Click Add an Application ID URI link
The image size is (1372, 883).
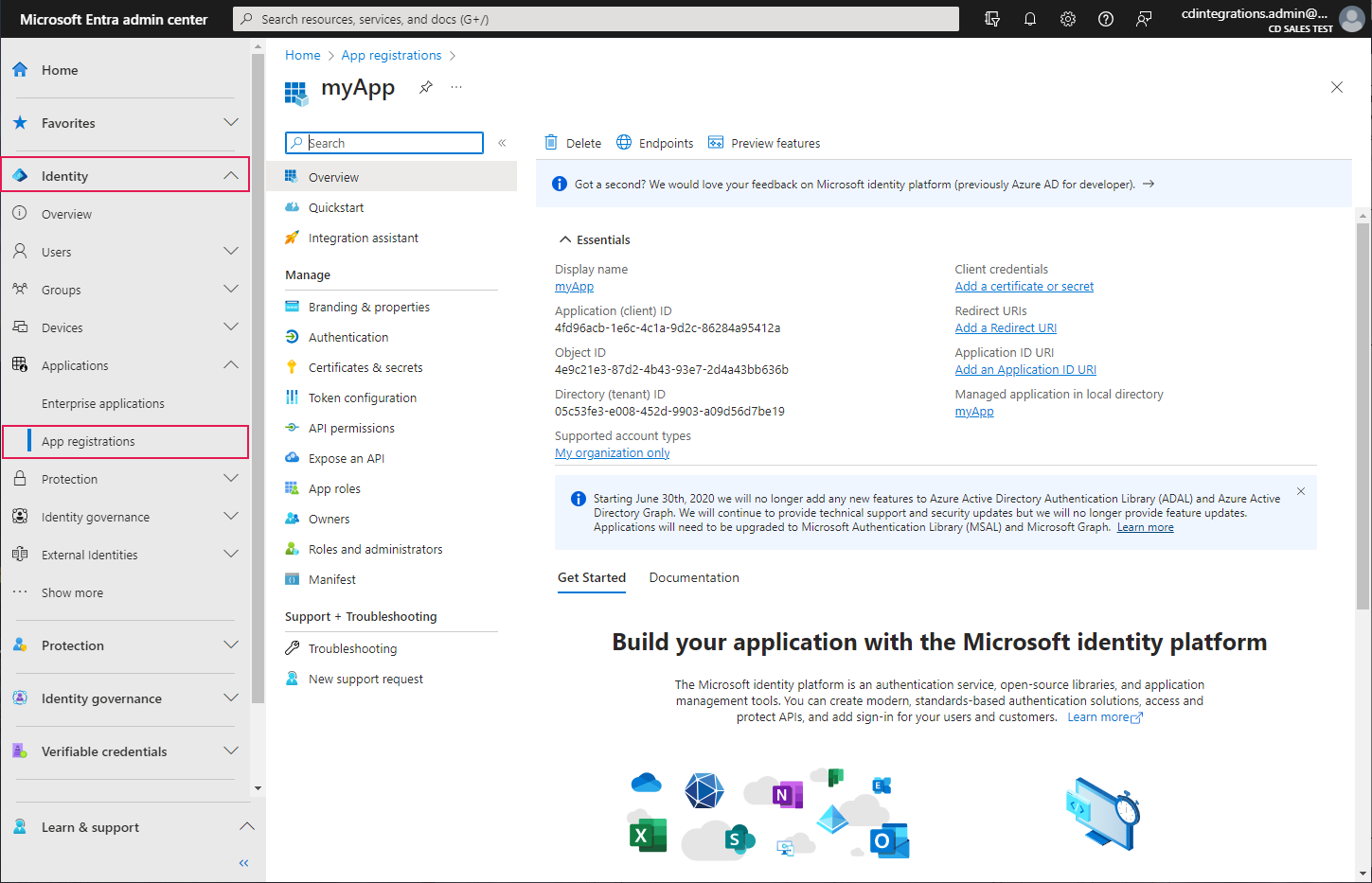click(1025, 370)
